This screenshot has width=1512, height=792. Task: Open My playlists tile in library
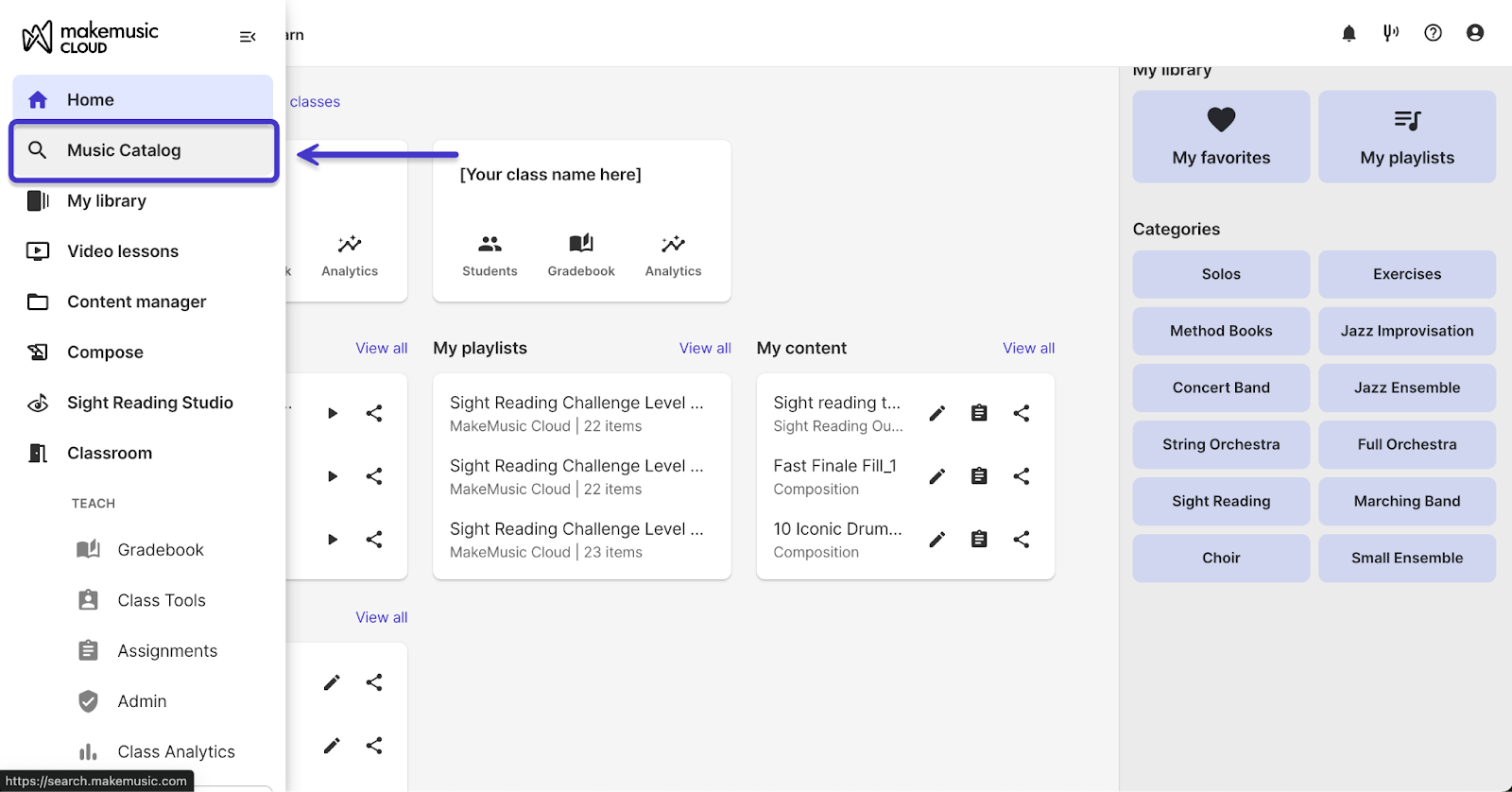point(1407,136)
